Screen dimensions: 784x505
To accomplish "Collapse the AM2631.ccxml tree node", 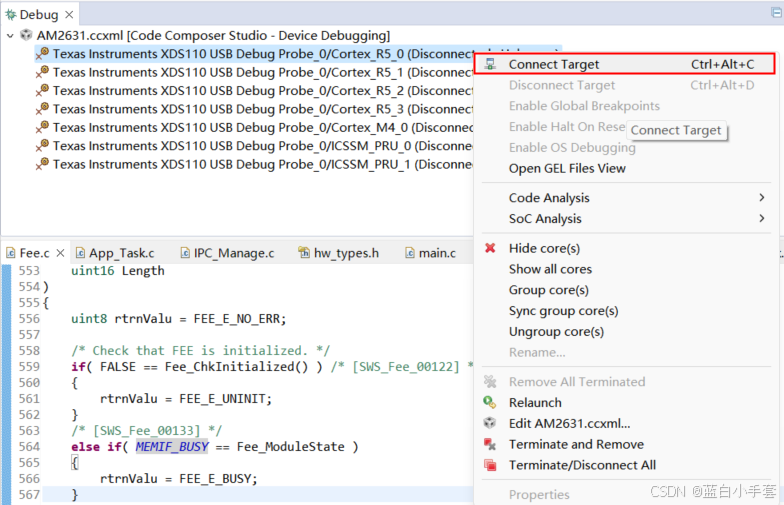I will point(10,36).
